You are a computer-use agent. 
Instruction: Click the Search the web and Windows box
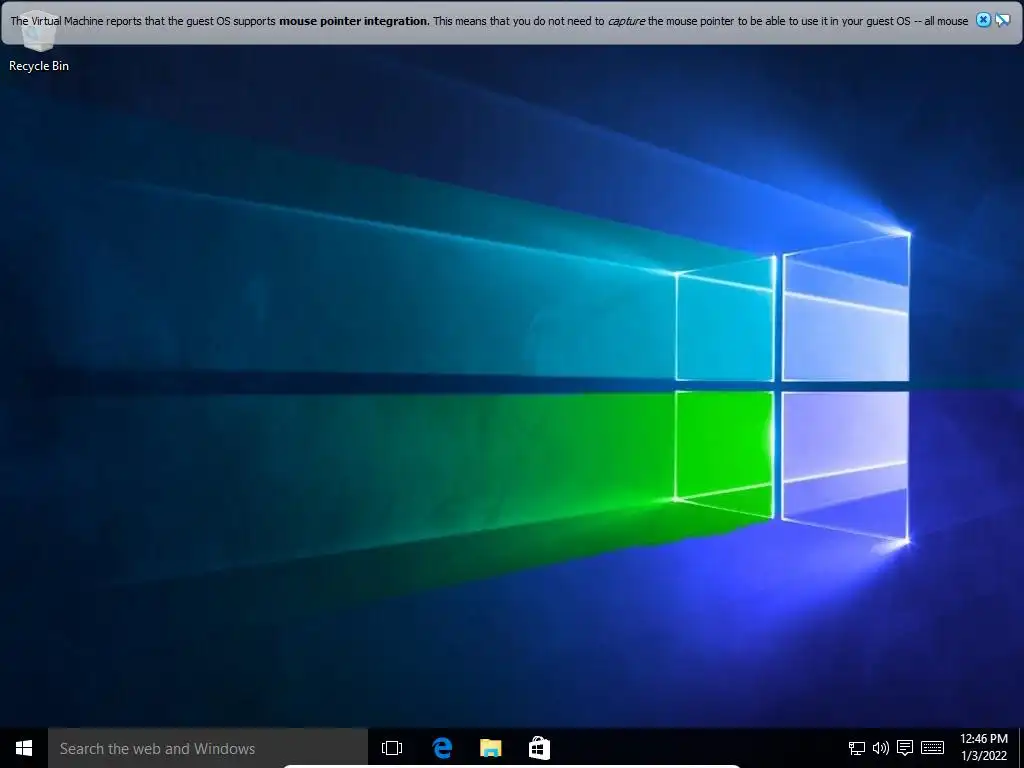pos(208,748)
